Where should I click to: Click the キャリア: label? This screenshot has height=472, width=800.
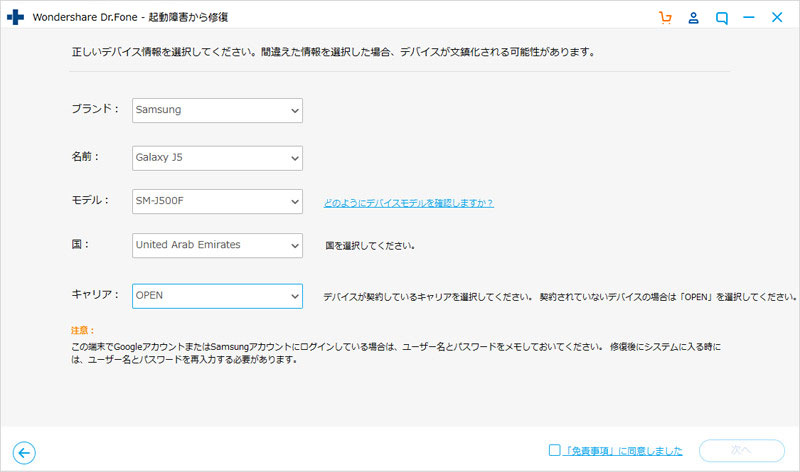point(95,294)
